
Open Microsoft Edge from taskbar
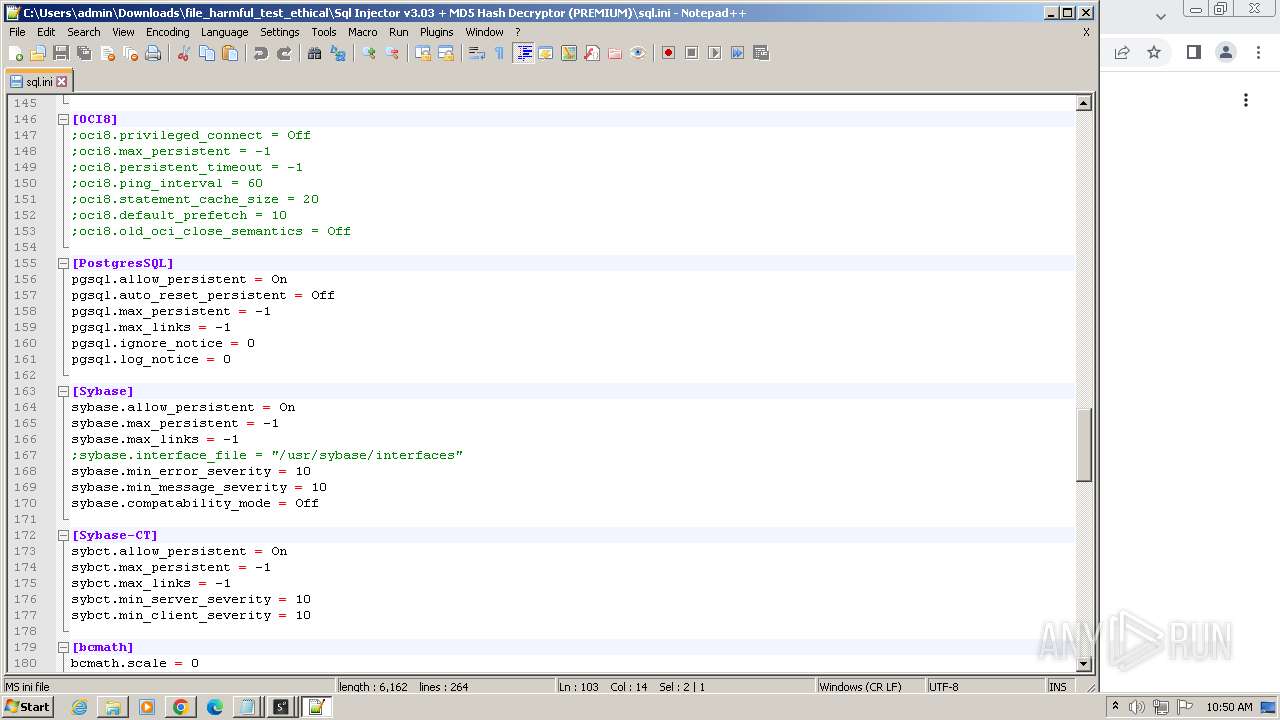[x=214, y=707]
